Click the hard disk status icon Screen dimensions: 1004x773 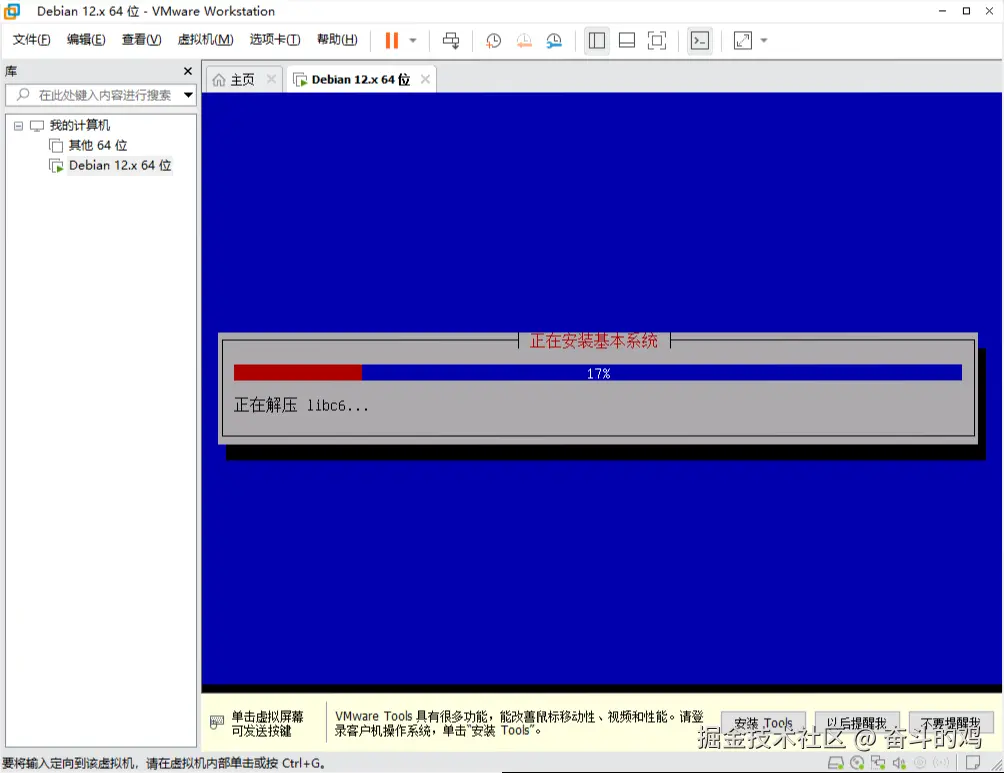click(837, 762)
